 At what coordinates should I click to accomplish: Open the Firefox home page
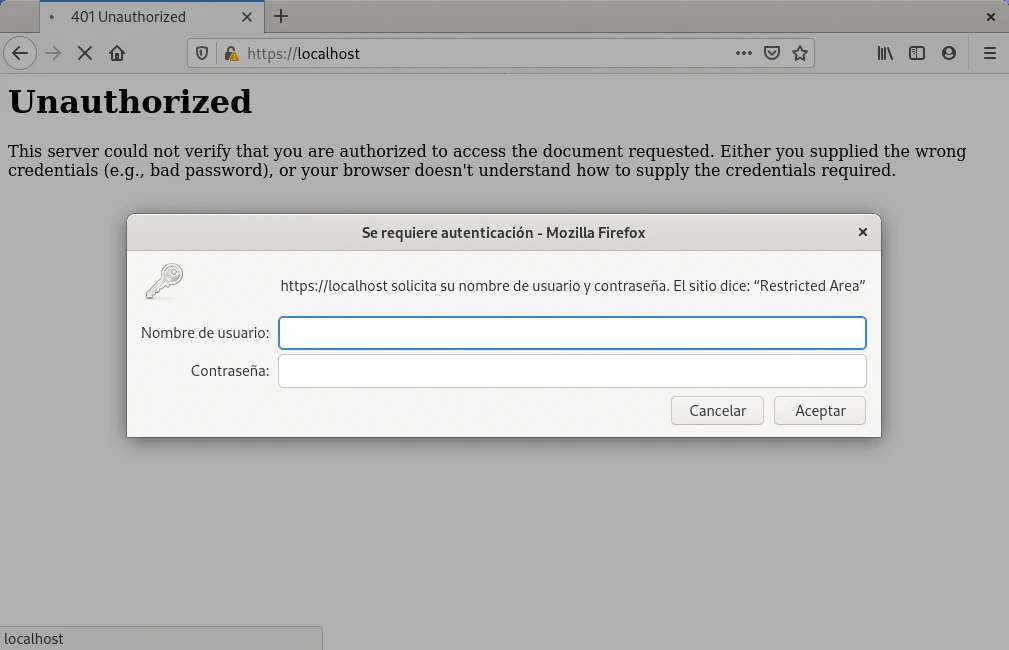pyautogui.click(x=117, y=53)
